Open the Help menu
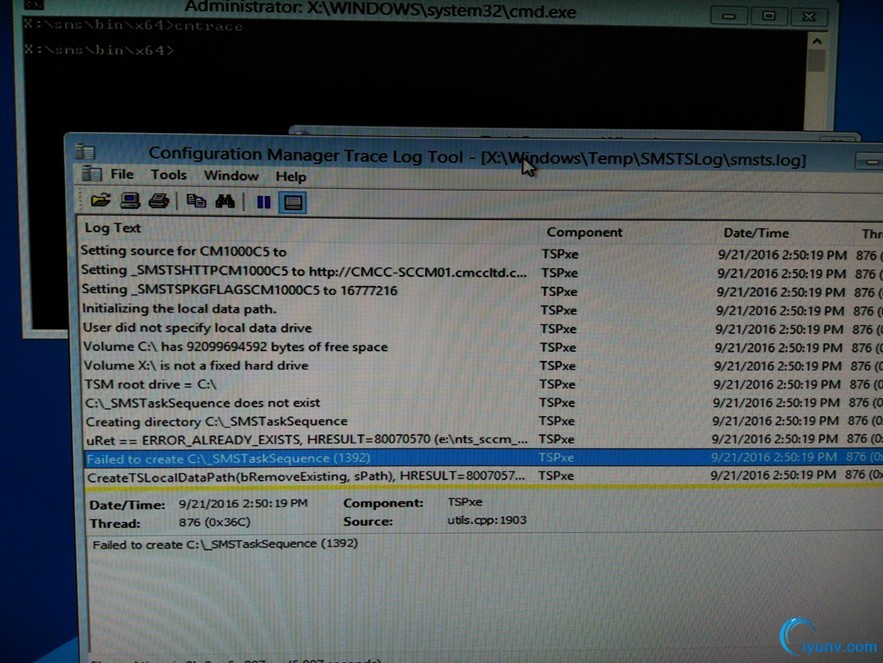This screenshot has height=663, width=883. tap(291, 177)
